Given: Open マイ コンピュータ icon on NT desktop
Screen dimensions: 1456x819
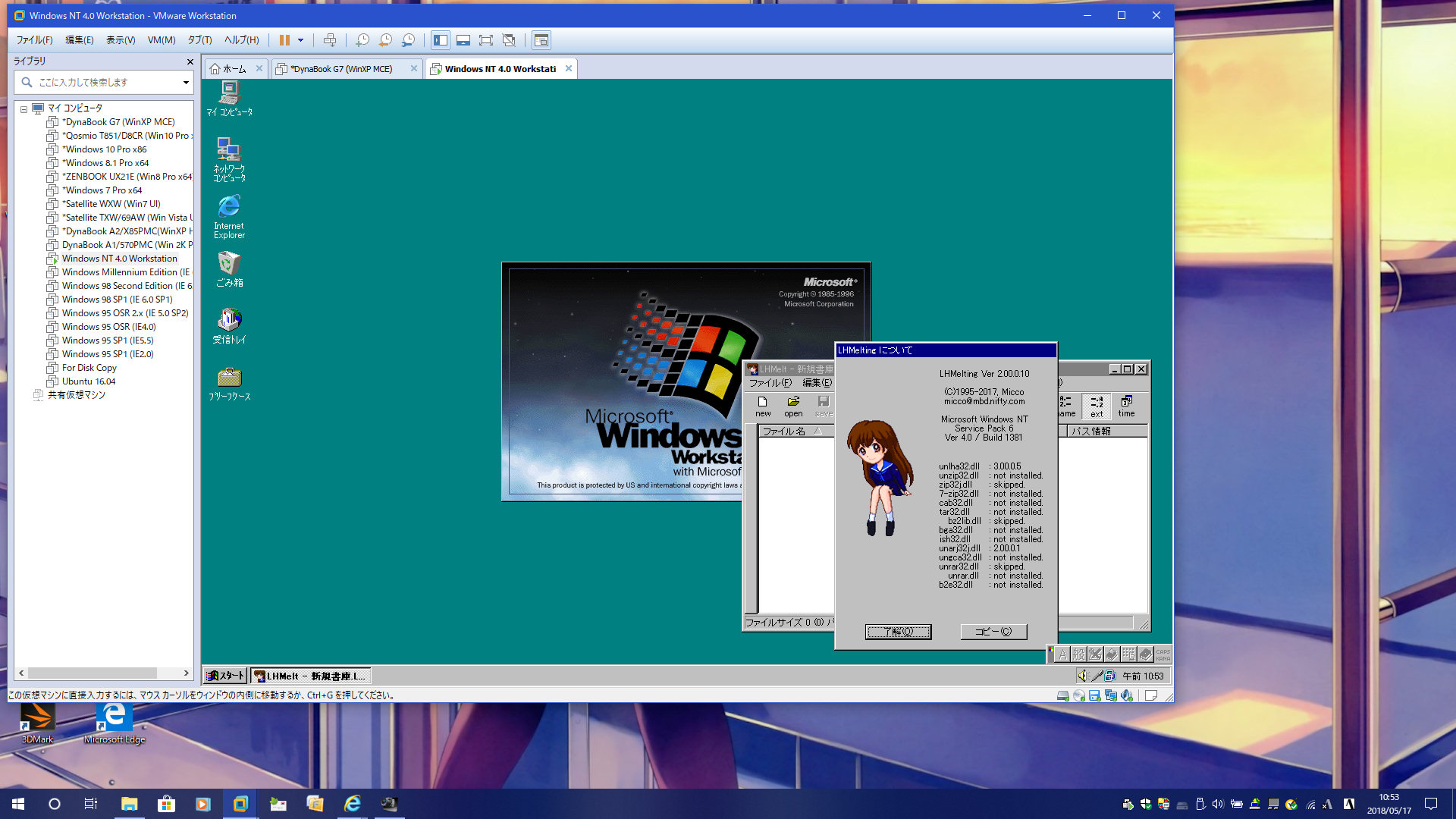Looking at the screenshot, I should [229, 99].
